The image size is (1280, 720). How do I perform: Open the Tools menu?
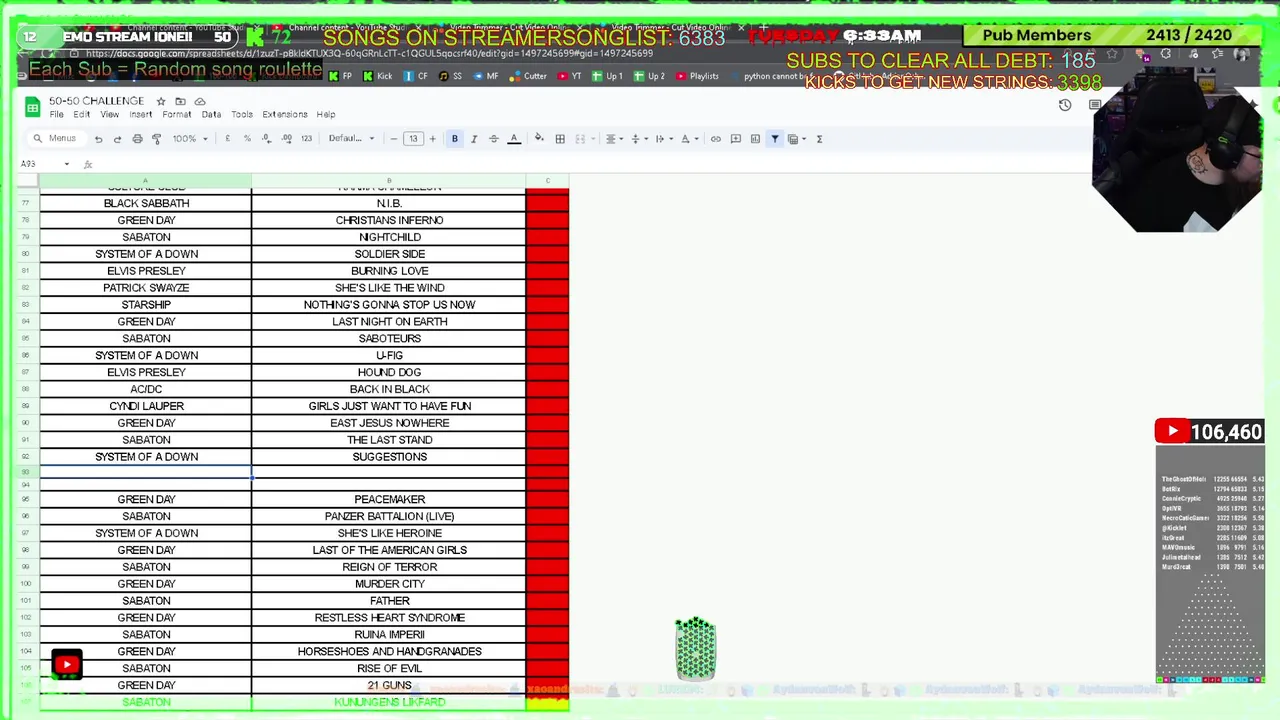point(242,114)
